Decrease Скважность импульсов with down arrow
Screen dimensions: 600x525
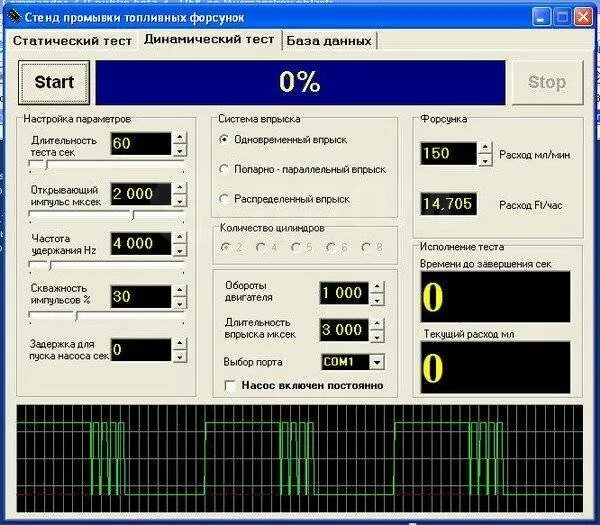tap(179, 303)
